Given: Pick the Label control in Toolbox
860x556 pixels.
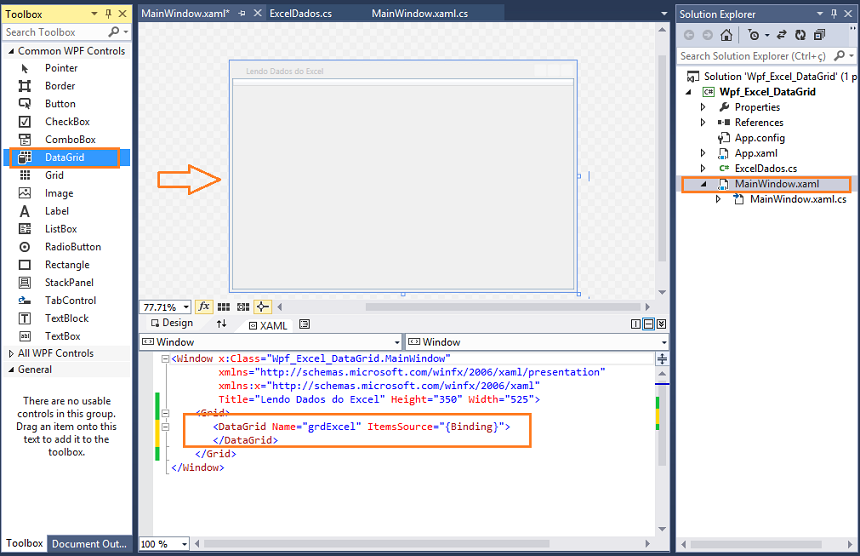Looking at the screenshot, I should (67, 211).
